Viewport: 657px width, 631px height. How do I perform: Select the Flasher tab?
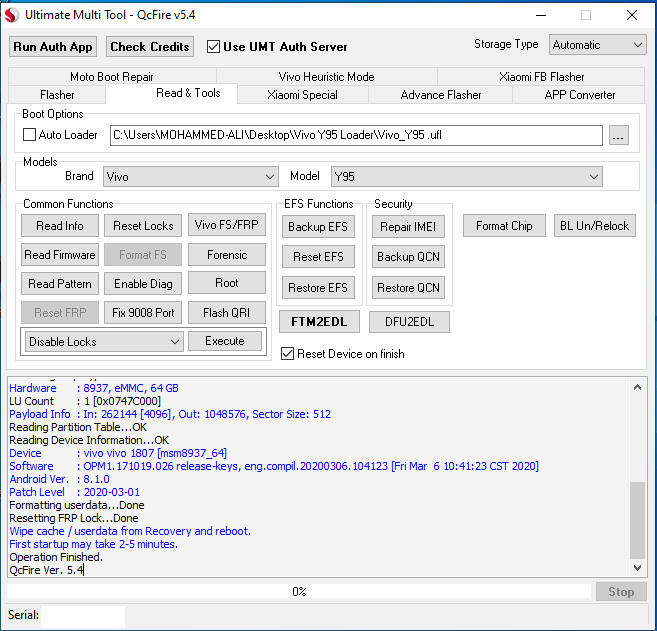click(x=57, y=95)
